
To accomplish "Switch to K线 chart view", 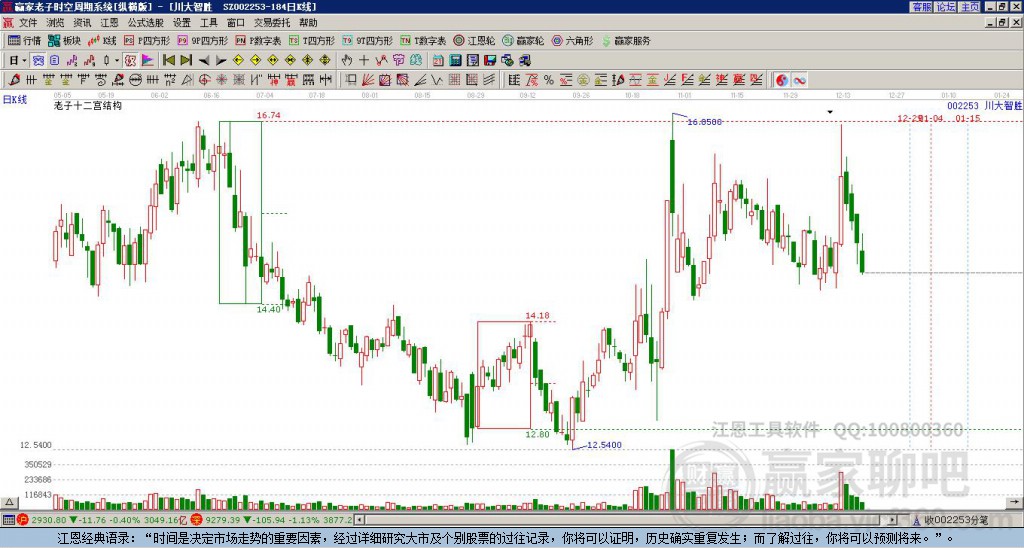I will 102,41.
